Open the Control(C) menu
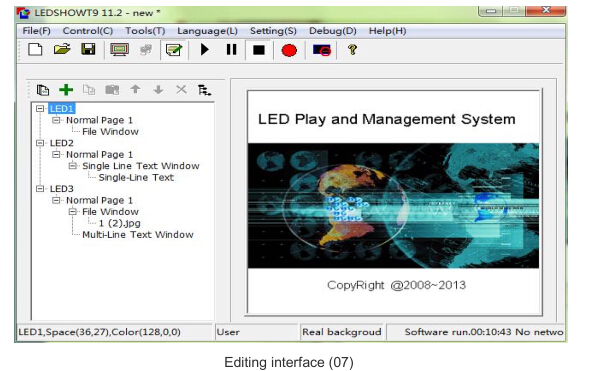The image size is (589, 371). [x=88, y=31]
